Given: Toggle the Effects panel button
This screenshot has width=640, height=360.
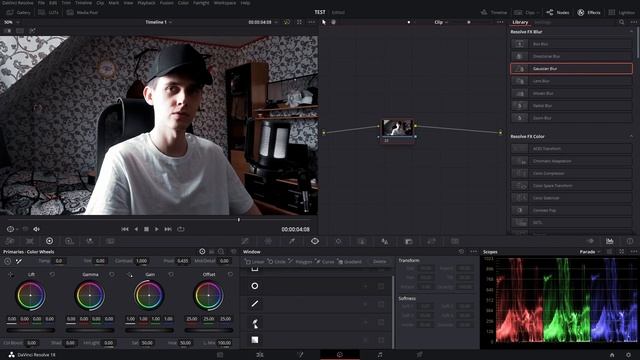Looking at the screenshot, I should coord(589,13).
